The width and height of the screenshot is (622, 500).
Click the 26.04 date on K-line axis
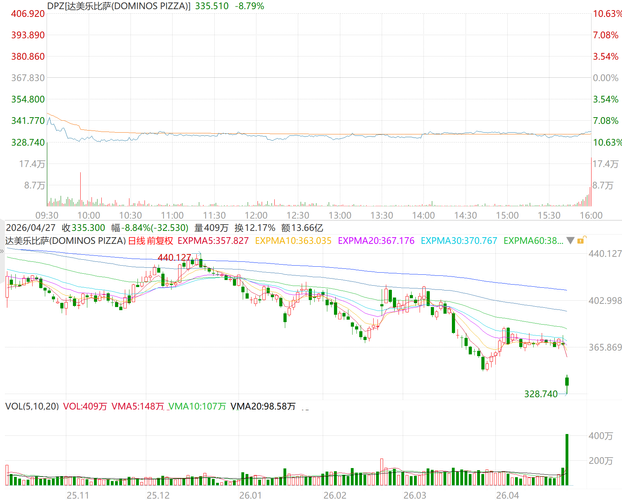coord(507,495)
